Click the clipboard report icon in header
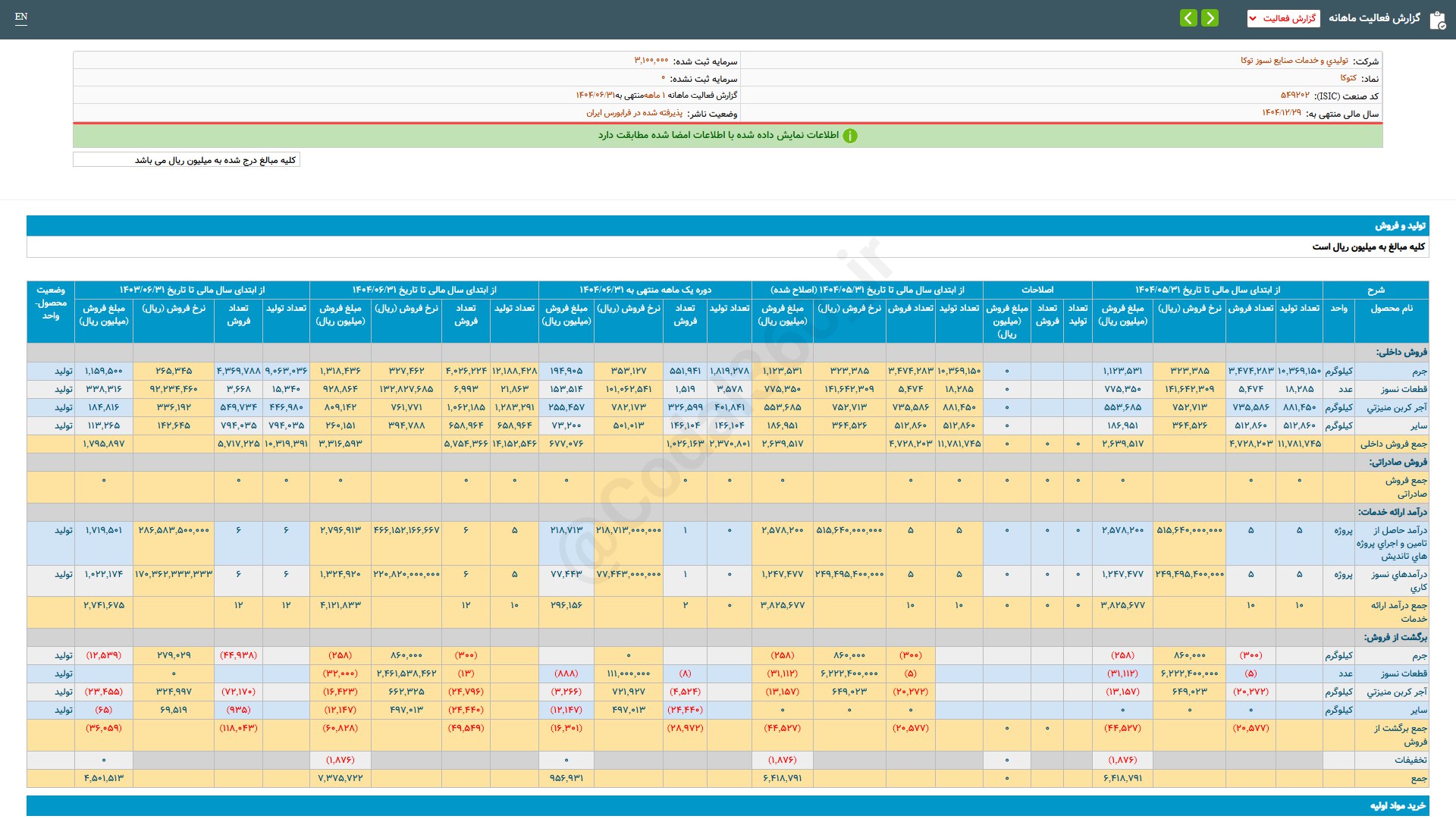Viewport: 1456px width, 819px height. pos(1437,20)
